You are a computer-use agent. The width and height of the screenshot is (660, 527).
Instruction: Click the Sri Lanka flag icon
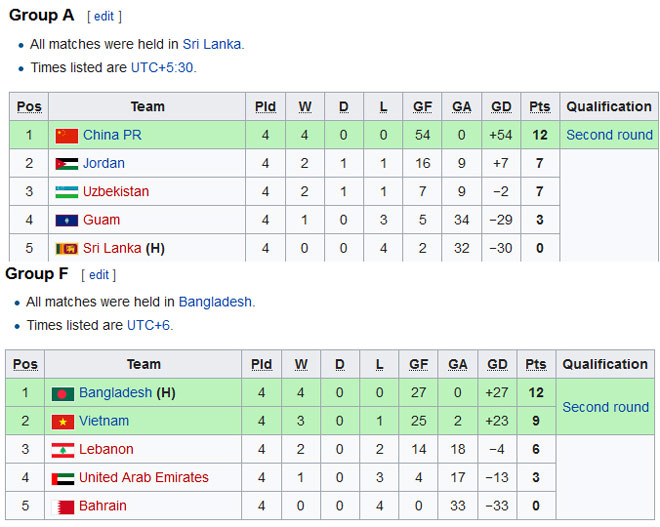[x=66, y=248]
